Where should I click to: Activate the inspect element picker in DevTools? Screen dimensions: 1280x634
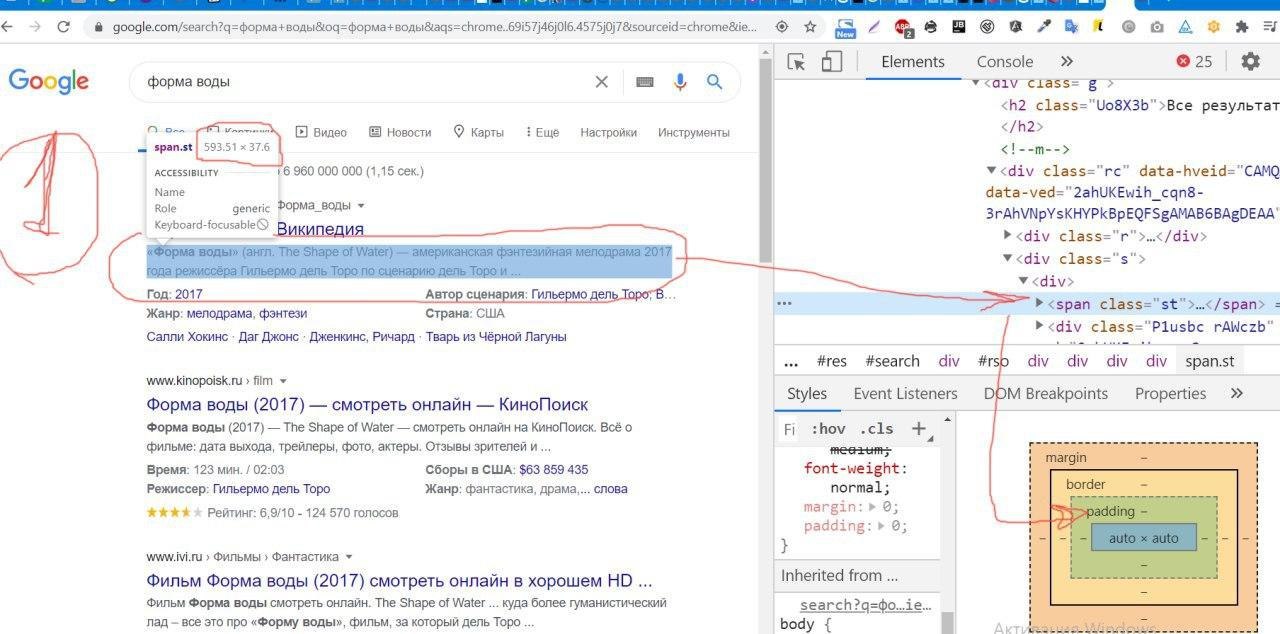[797, 62]
